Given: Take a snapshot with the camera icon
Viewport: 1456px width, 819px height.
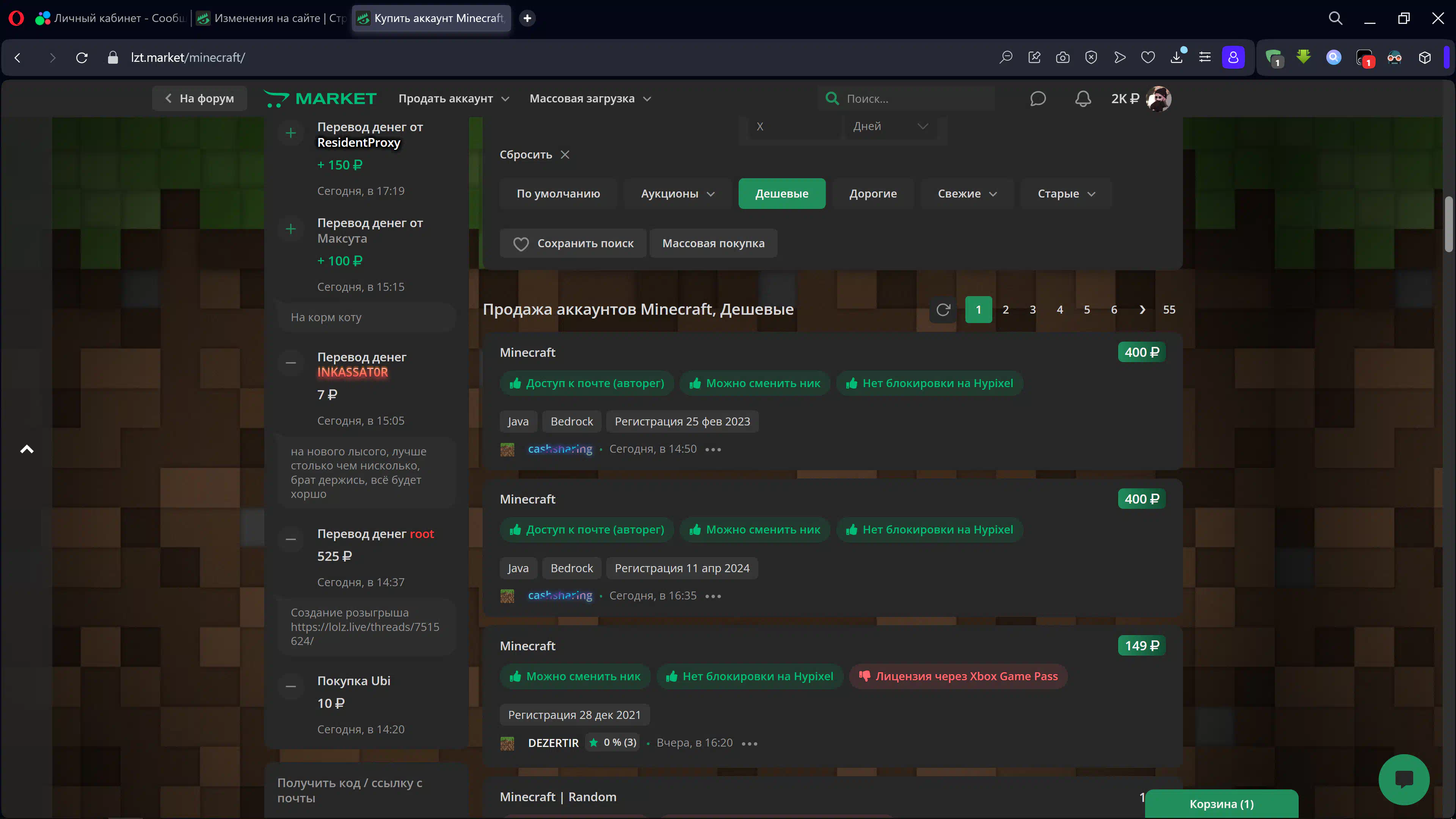Looking at the screenshot, I should (x=1062, y=58).
